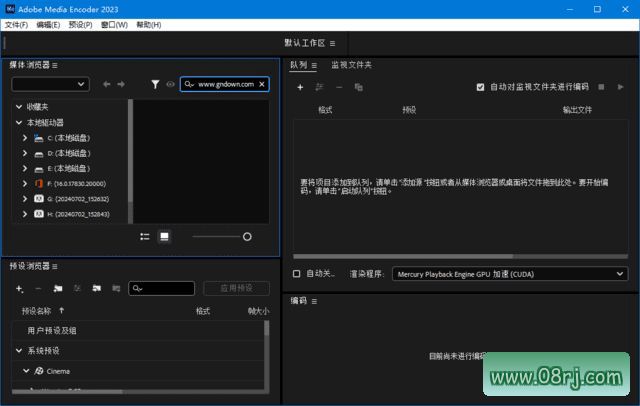
Task: Click the Output File column header in queue
Action: pos(577,110)
